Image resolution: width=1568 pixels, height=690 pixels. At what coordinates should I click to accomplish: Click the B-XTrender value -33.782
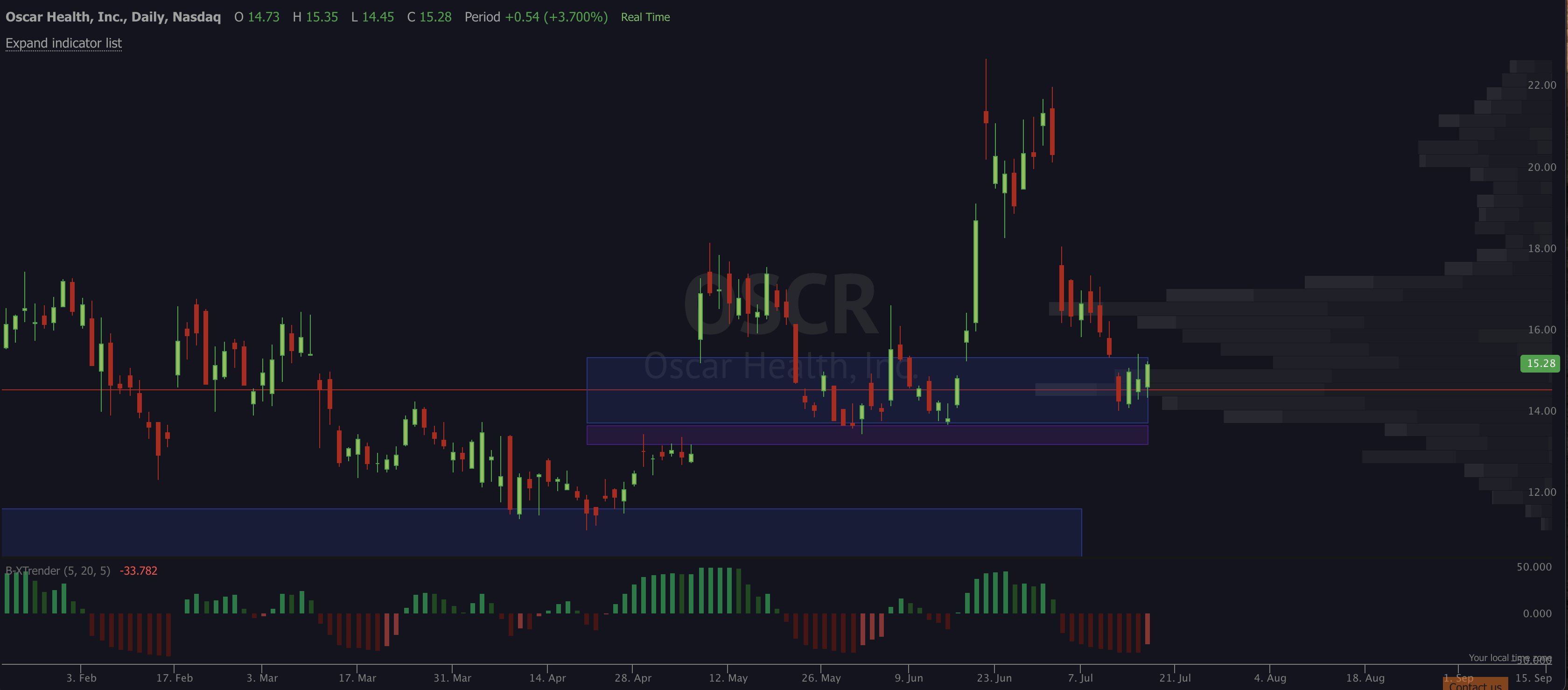point(138,570)
